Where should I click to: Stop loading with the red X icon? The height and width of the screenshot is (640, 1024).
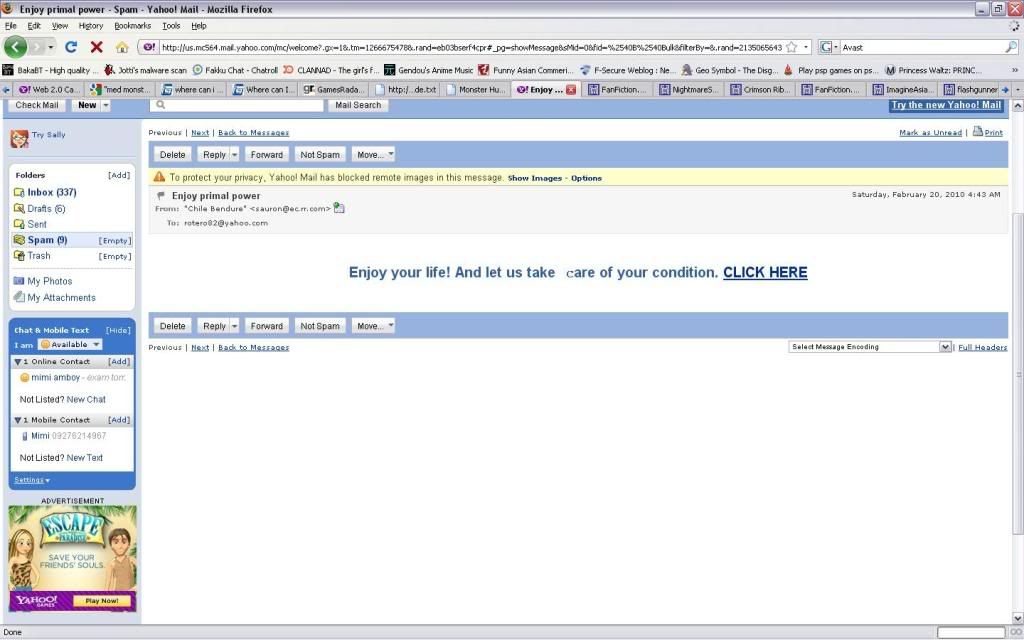coord(97,47)
